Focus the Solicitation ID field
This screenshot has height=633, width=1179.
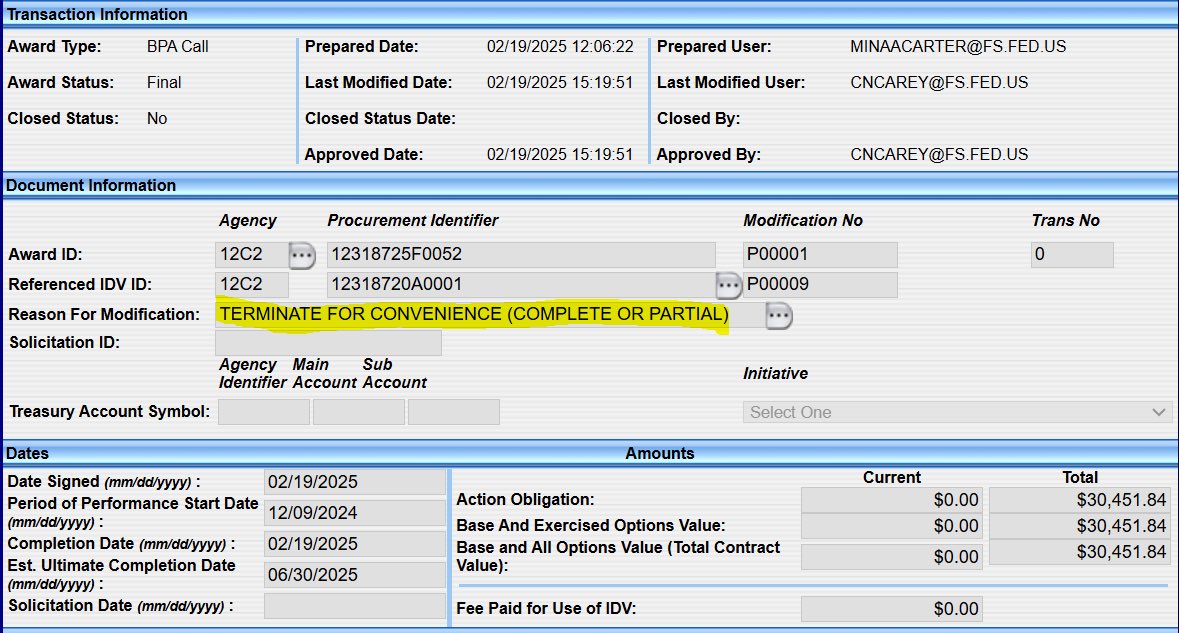pyautogui.click(x=328, y=343)
